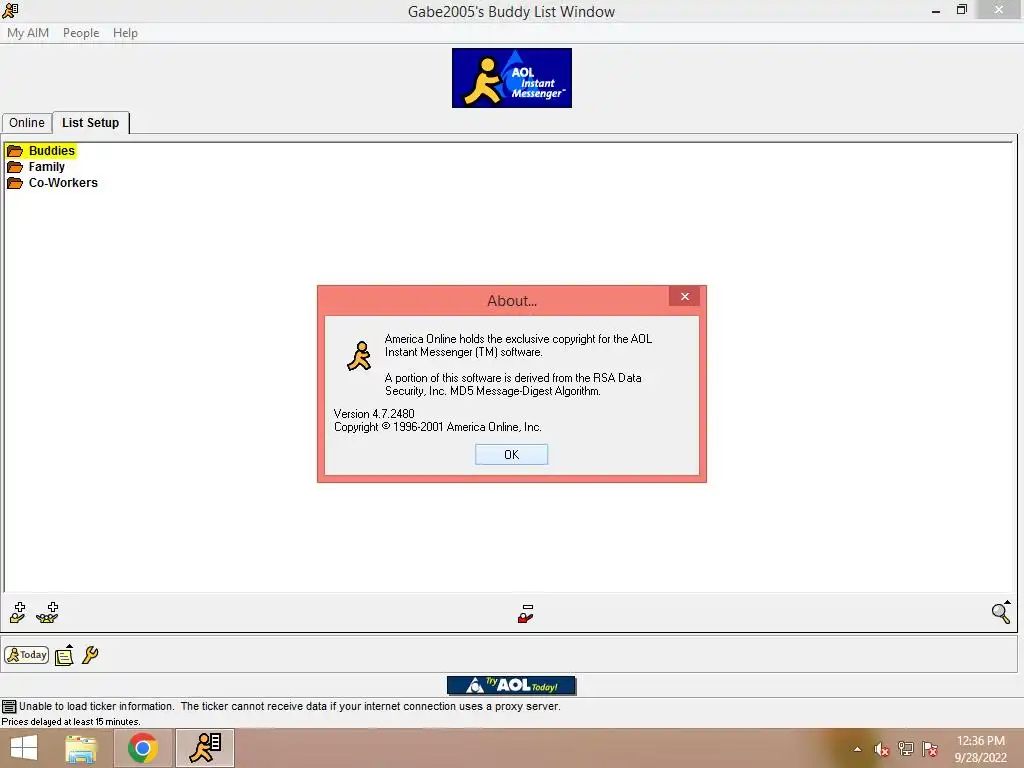The height and width of the screenshot is (768, 1024).
Task: Click the Add a Buddy icon
Action: [18, 613]
